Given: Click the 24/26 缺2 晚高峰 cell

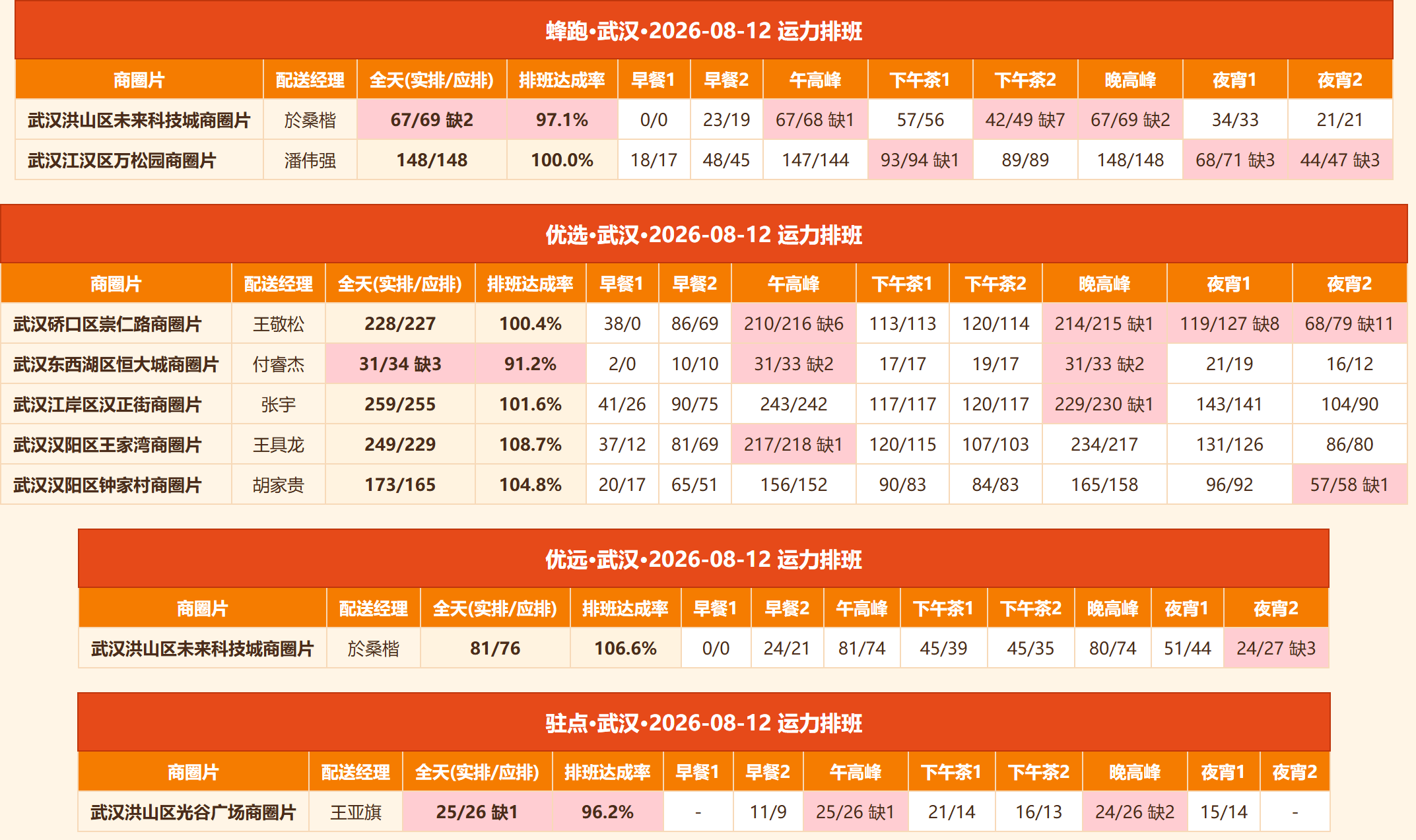Looking at the screenshot, I should [1135, 812].
